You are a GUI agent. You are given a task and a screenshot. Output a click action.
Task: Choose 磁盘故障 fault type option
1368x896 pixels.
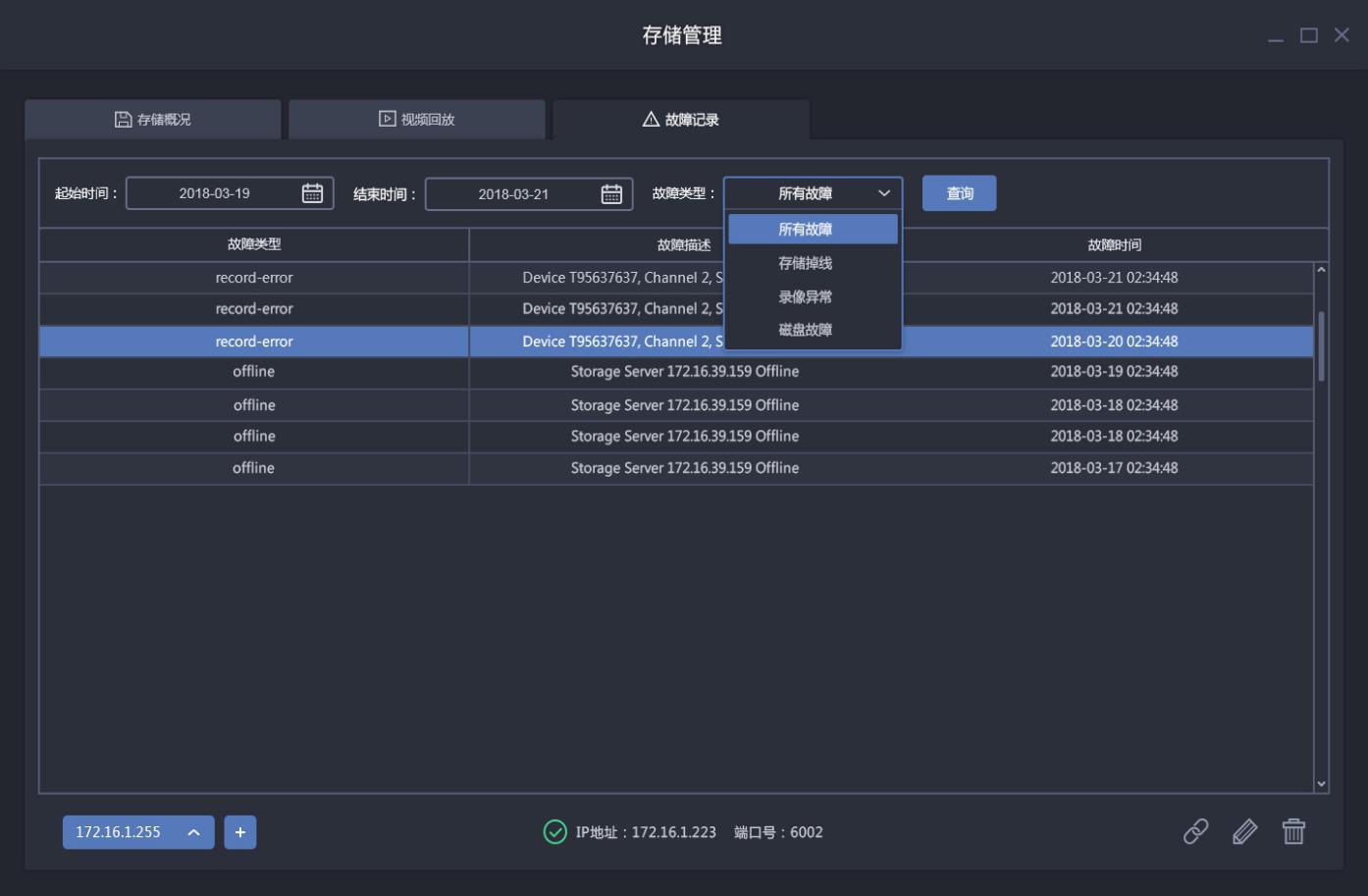click(805, 330)
